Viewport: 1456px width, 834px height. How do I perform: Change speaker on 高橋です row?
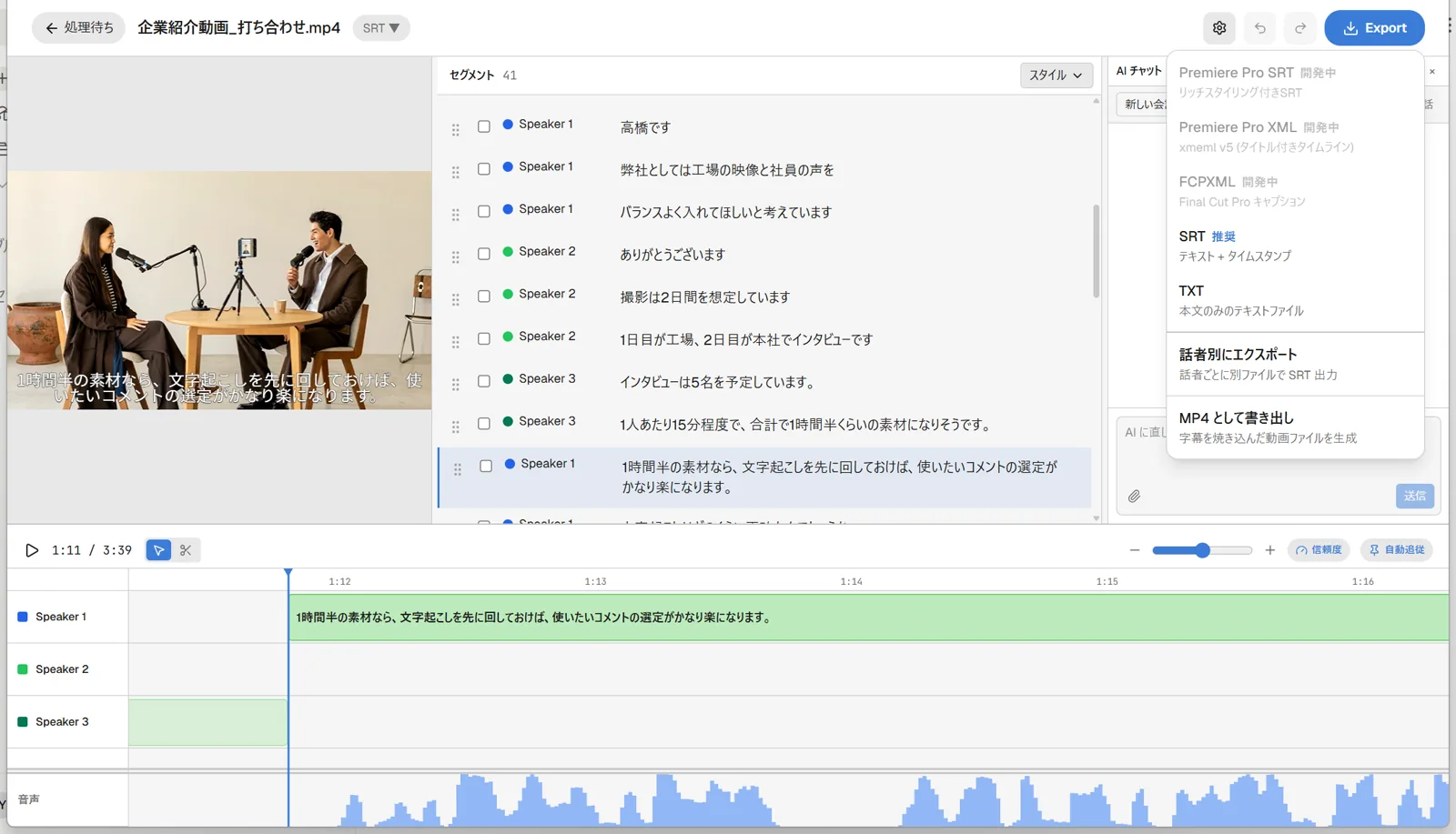538,124
